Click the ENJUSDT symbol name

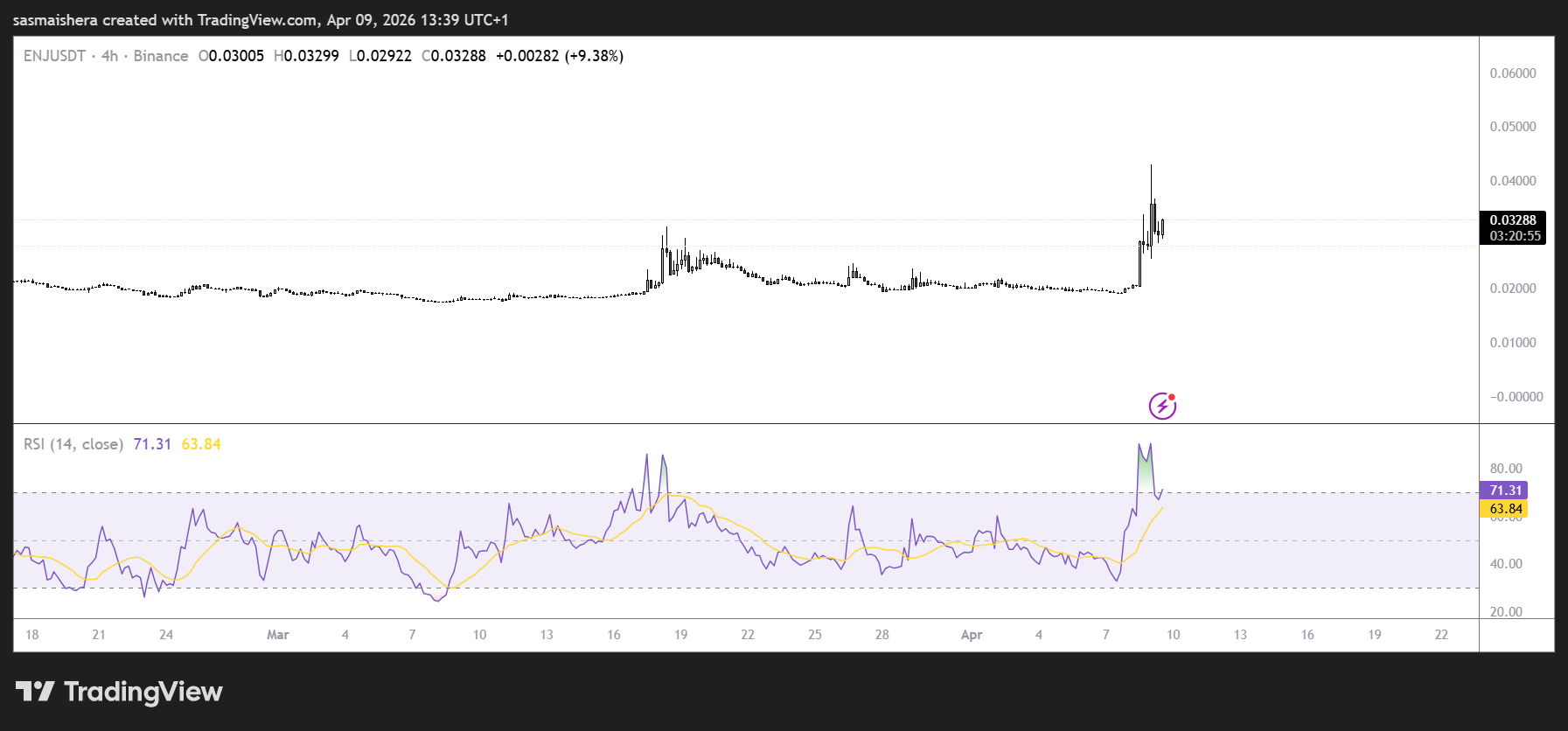54,56
